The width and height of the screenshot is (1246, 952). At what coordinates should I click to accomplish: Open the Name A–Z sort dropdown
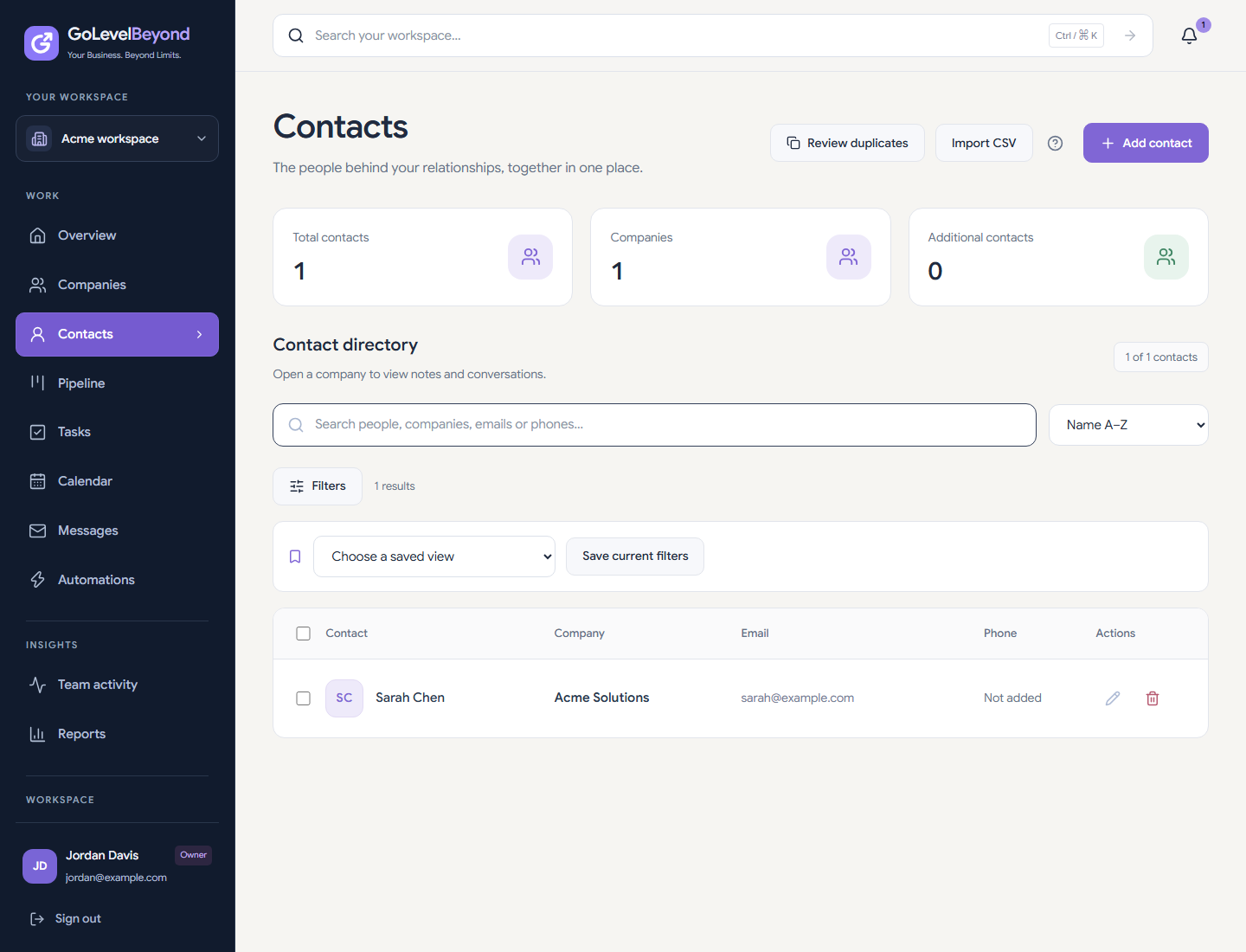point(1128,425)
